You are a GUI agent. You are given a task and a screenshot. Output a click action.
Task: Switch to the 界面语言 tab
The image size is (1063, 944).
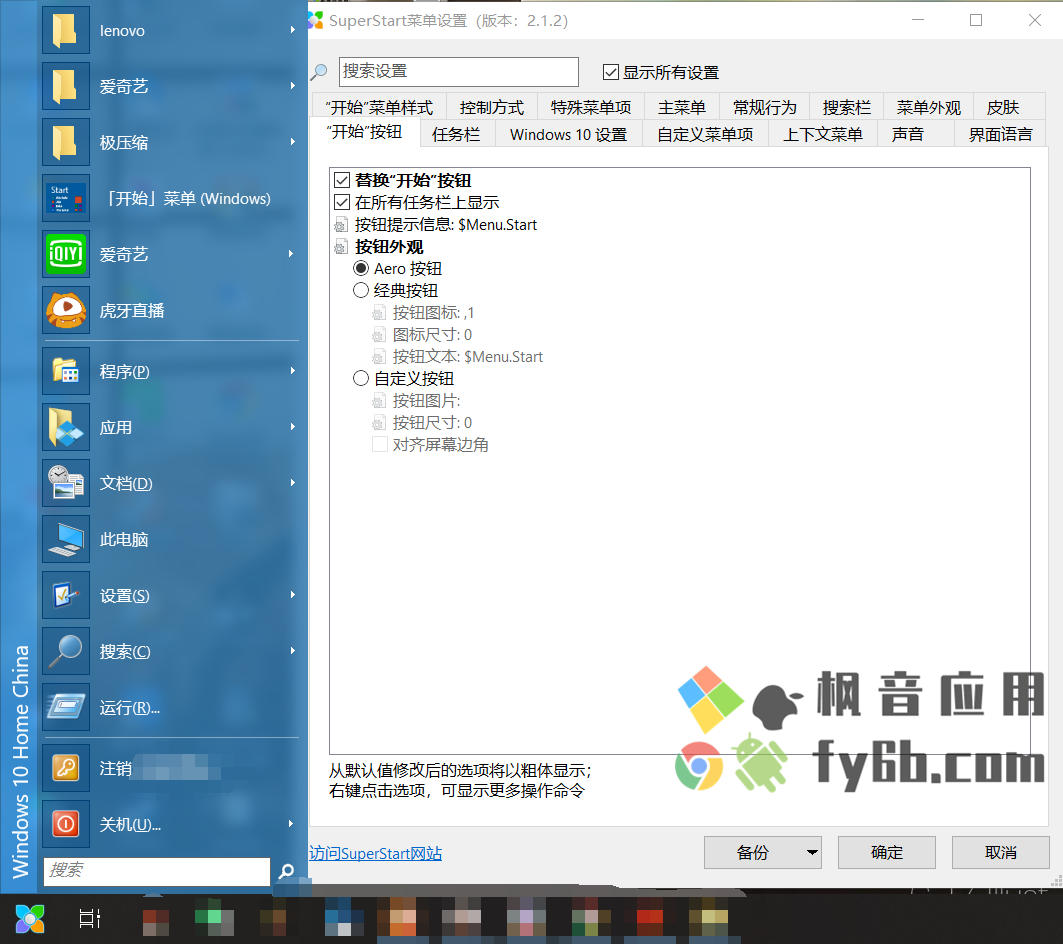point(1000,134)
